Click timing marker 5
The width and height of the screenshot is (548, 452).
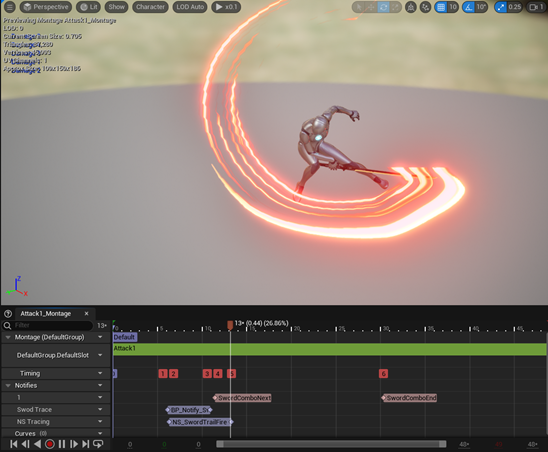coord(232,374)
